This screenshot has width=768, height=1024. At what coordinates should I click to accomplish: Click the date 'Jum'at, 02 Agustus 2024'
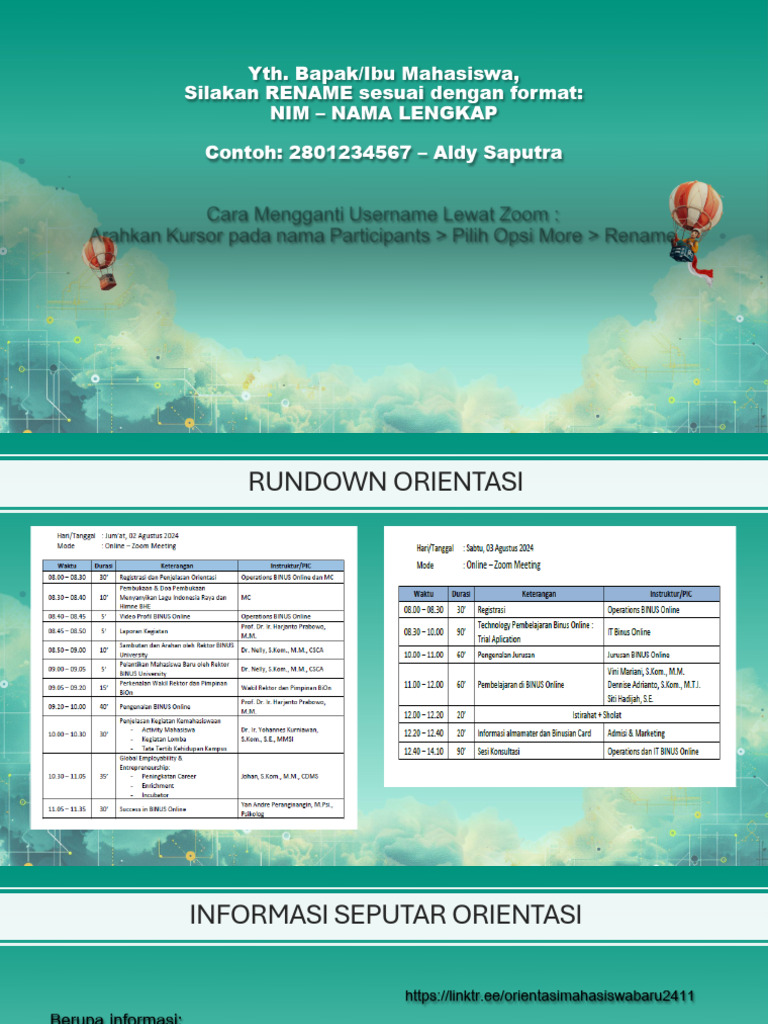click(x=142, y=536)
